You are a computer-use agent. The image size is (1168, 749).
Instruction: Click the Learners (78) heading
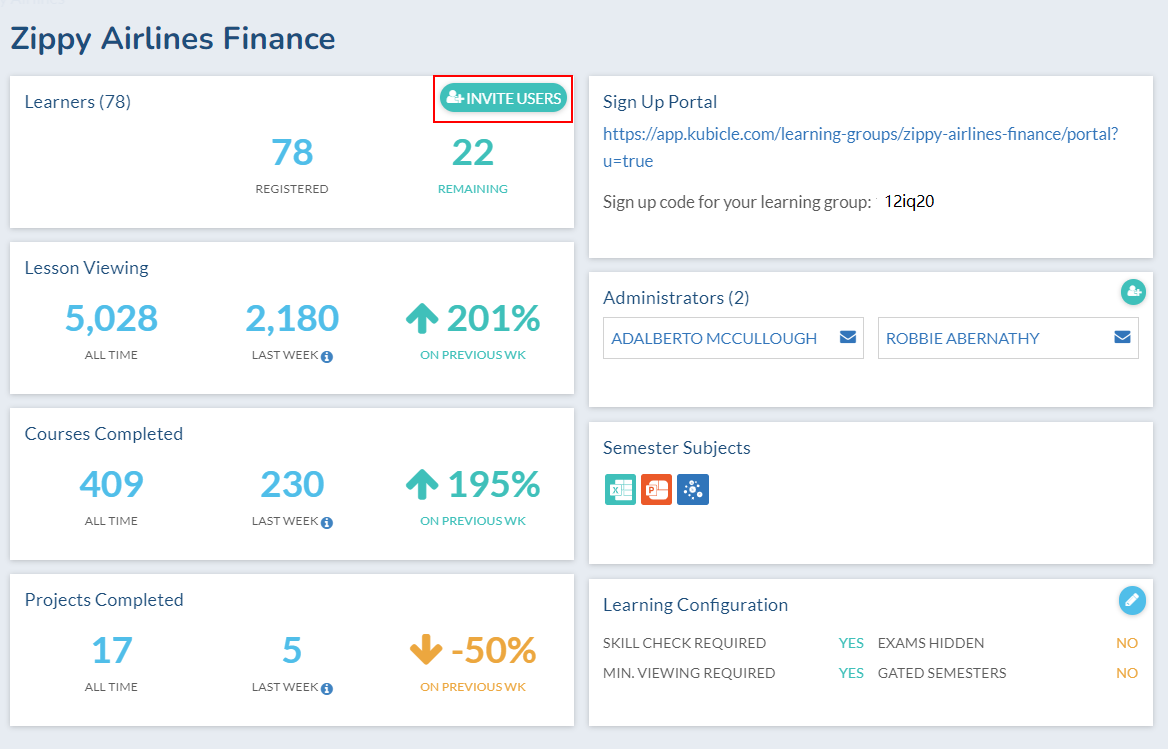point(77,102)
